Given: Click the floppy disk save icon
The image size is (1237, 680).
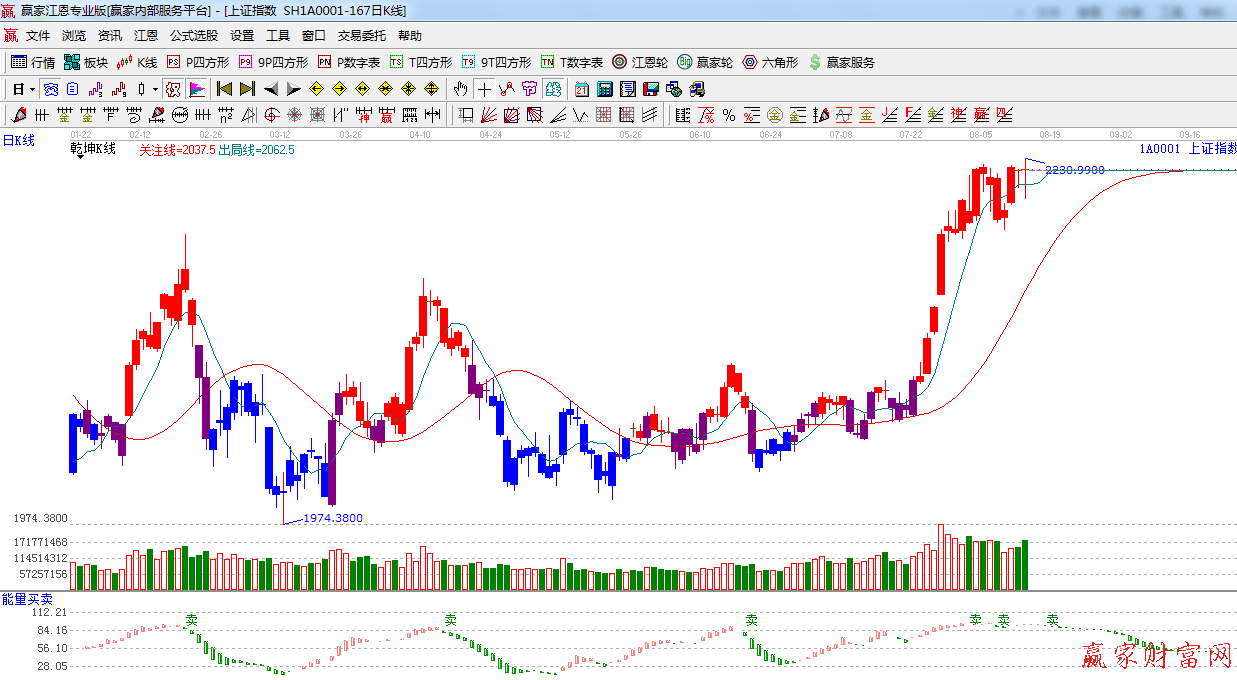Looking at the screenshot, I should pyautogui.click(x=650, y=89).
